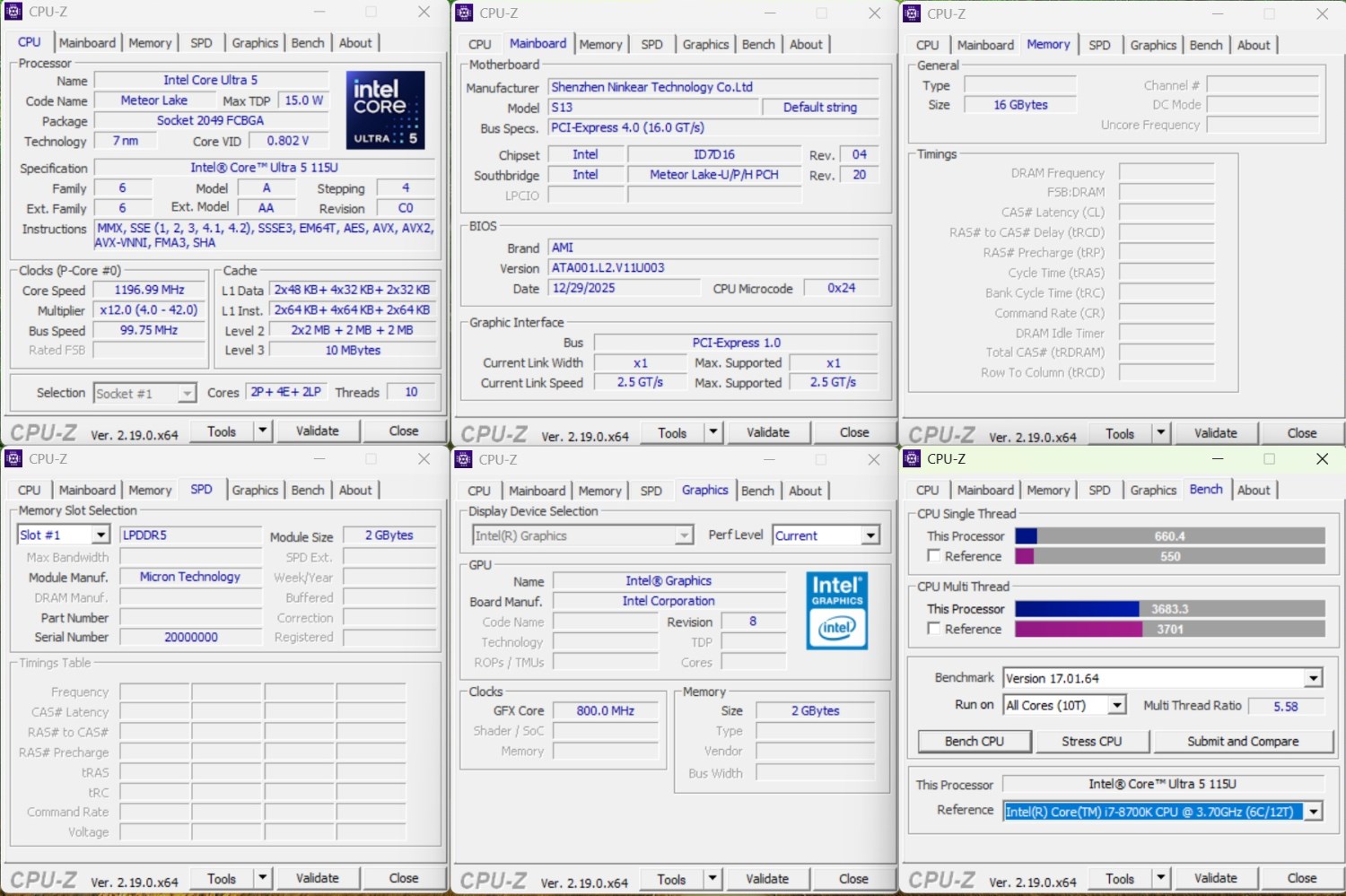This screenshot has height=896, width=1346.
Task: Click CPU-Z title icon in the Memory window
Action: pos(912,13)
